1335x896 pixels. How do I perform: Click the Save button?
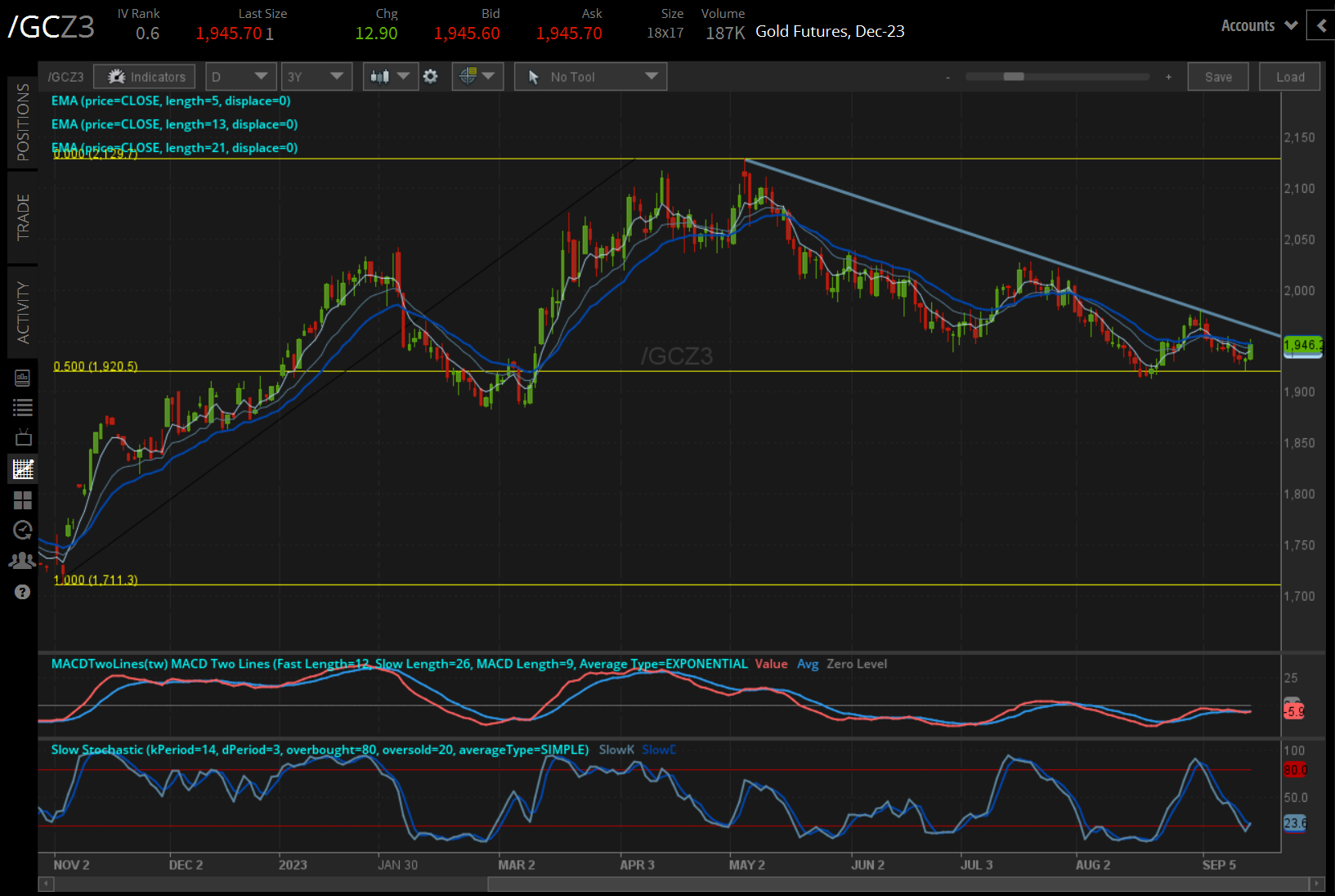click(x=1217, y=76)
